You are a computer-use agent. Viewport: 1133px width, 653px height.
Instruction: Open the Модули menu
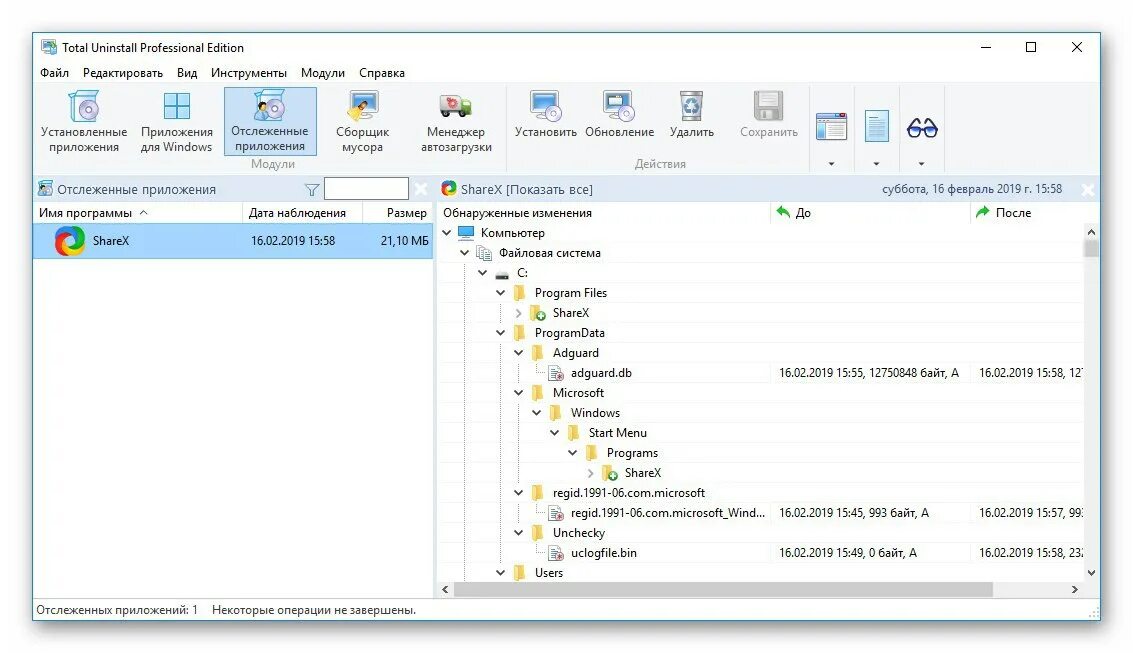(x=323, y=73)
